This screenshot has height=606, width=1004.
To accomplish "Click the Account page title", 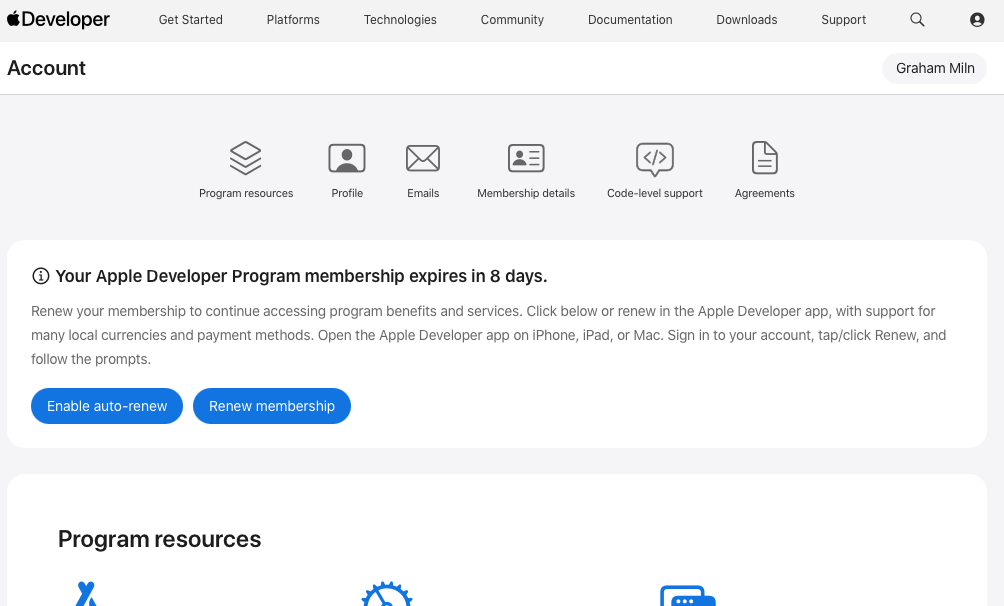I will tap(46, 68).
